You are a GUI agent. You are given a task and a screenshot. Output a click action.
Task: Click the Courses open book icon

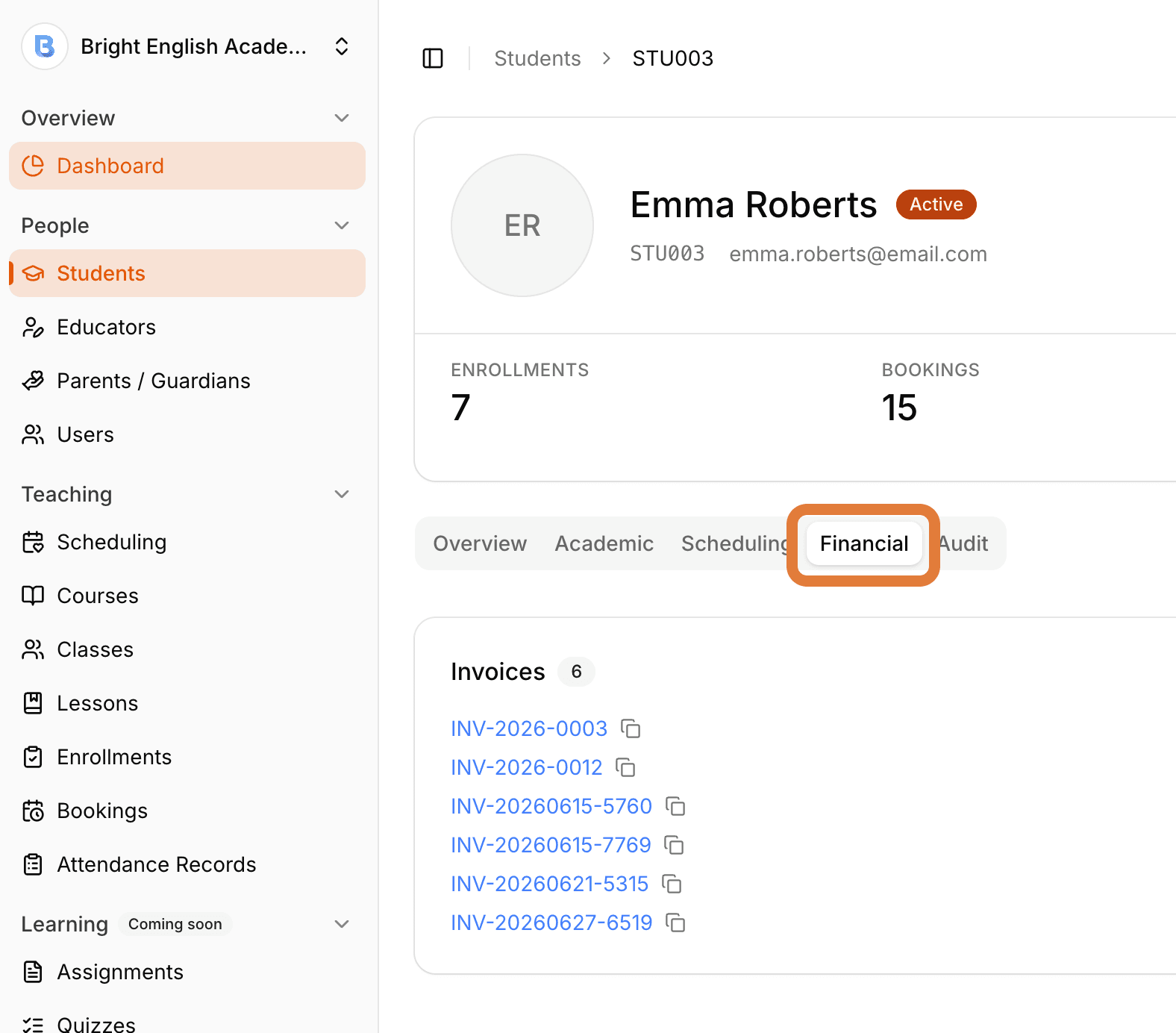click(33, 596)
